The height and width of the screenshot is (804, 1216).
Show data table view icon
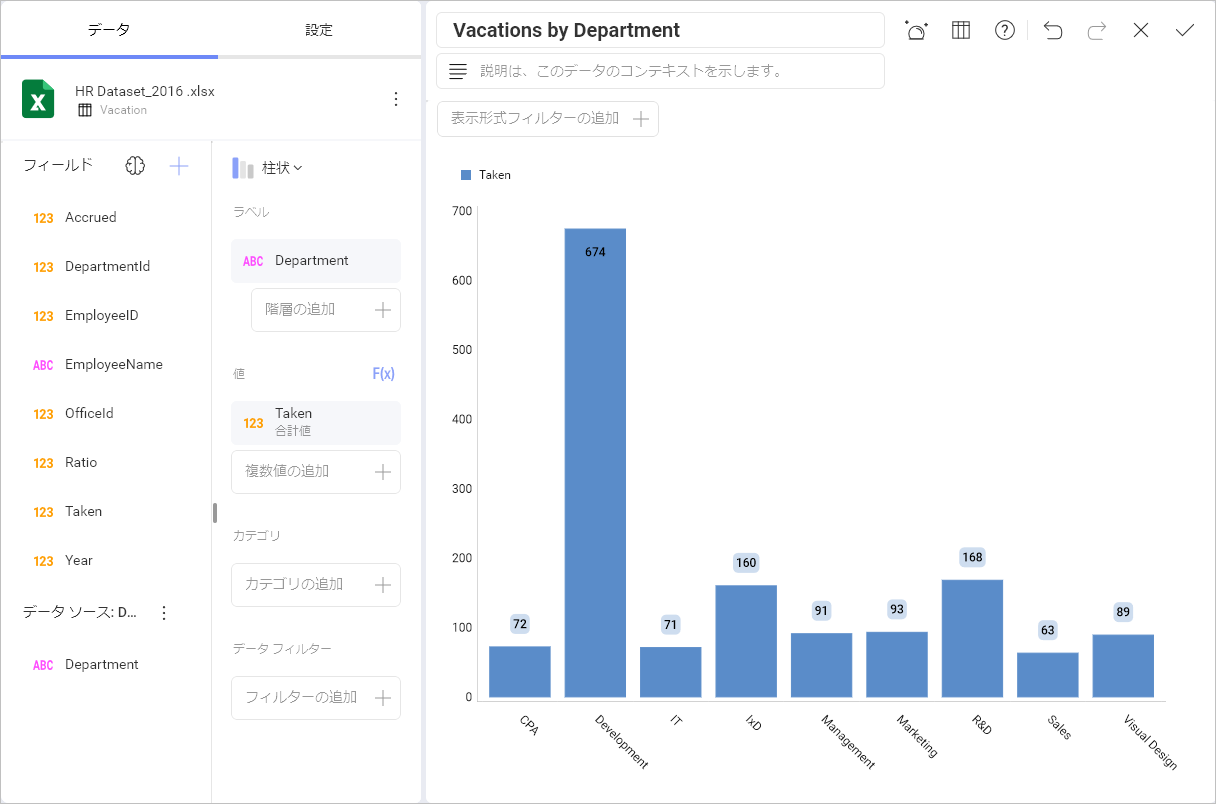click(961, 30)
